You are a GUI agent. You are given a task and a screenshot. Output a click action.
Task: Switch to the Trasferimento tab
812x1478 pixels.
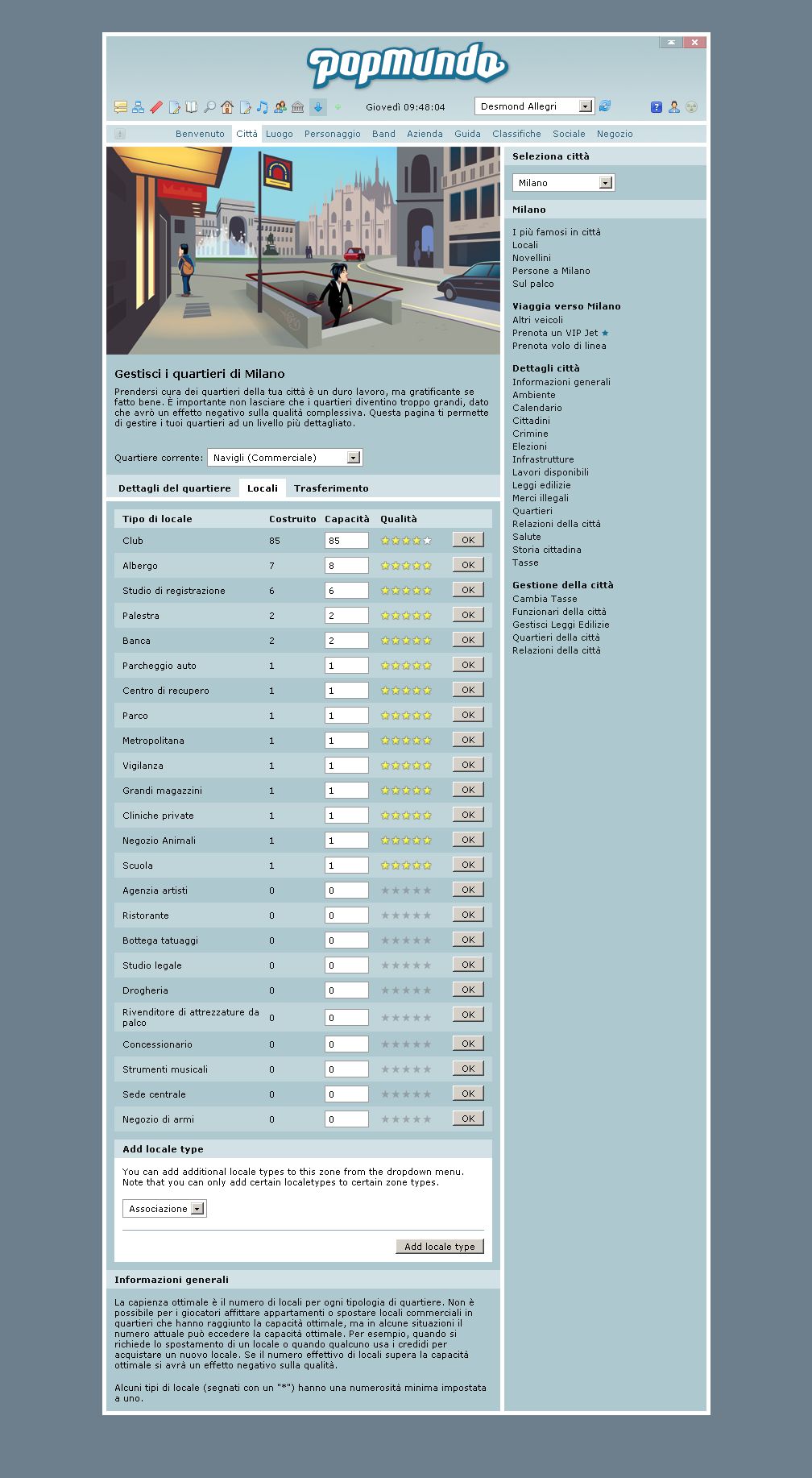tap(331, 488)
